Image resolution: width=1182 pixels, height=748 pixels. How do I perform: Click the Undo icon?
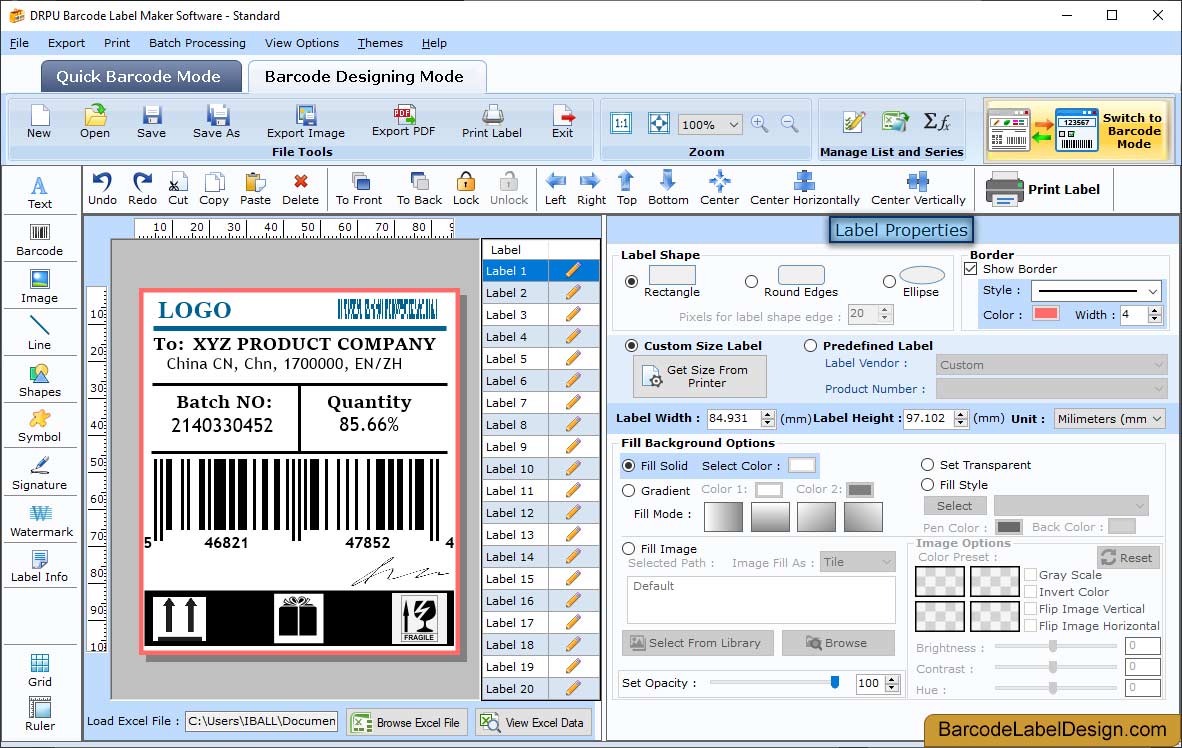point(102,189)
